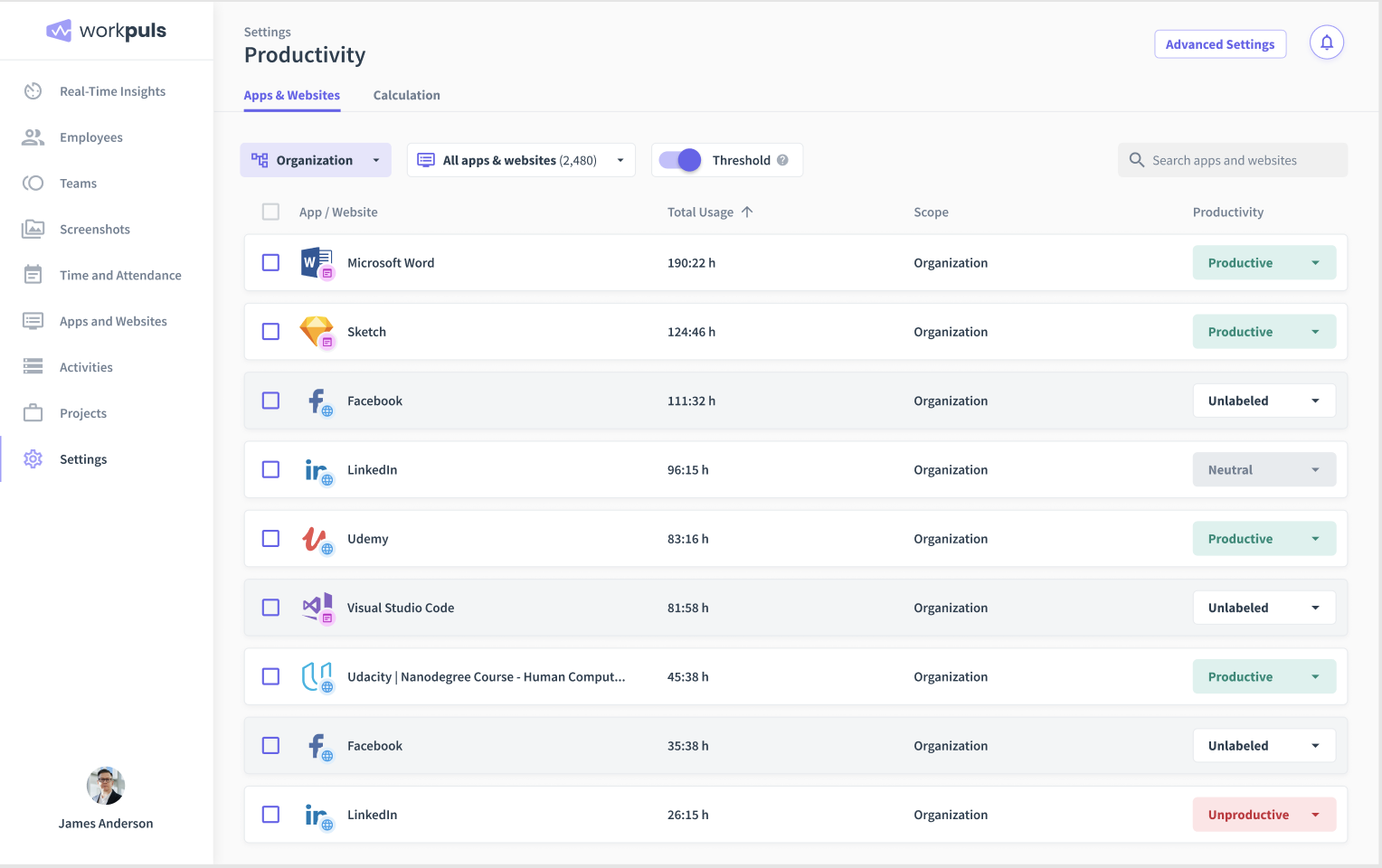Click the Activities sidebar icon

tap(33, 366)
